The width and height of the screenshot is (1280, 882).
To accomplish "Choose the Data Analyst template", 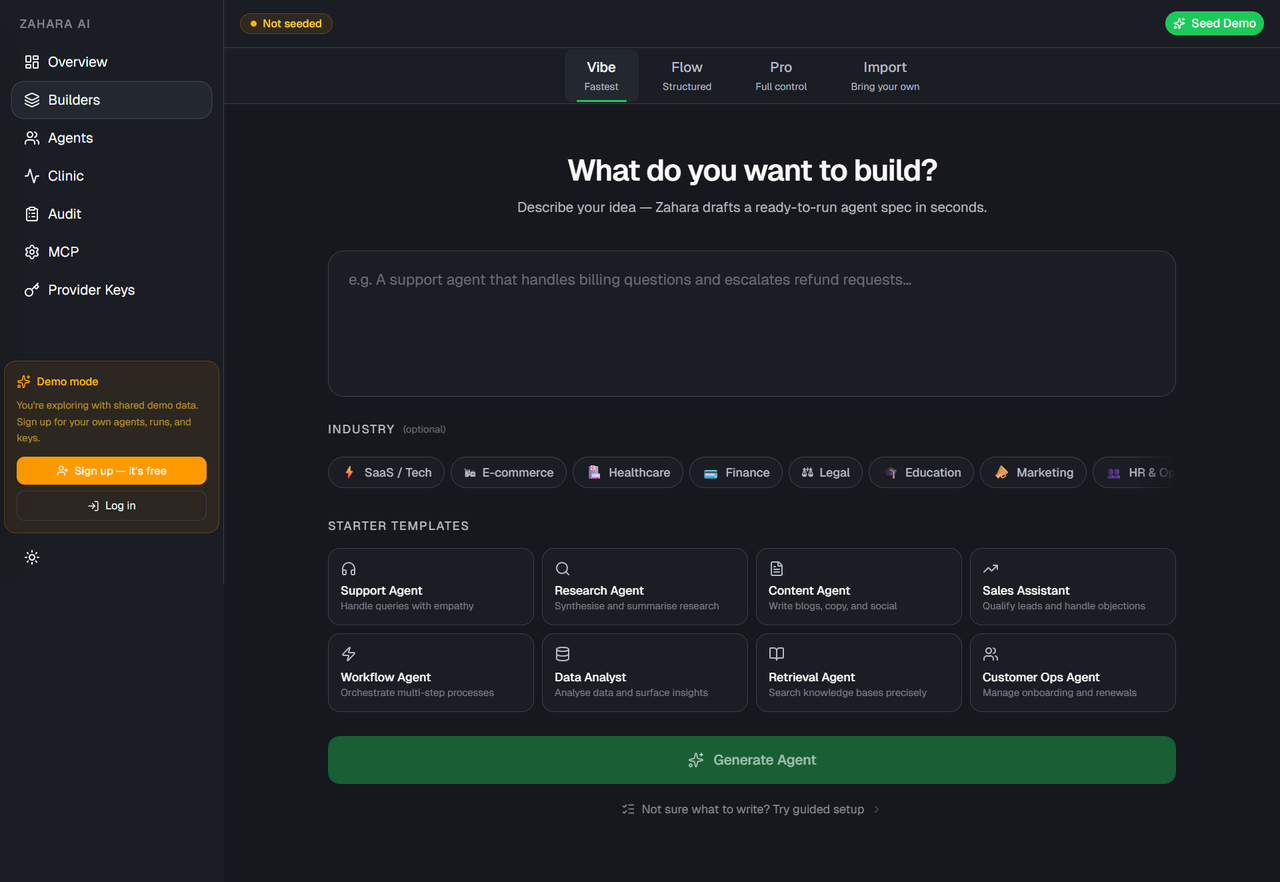I will pos(645,673).
